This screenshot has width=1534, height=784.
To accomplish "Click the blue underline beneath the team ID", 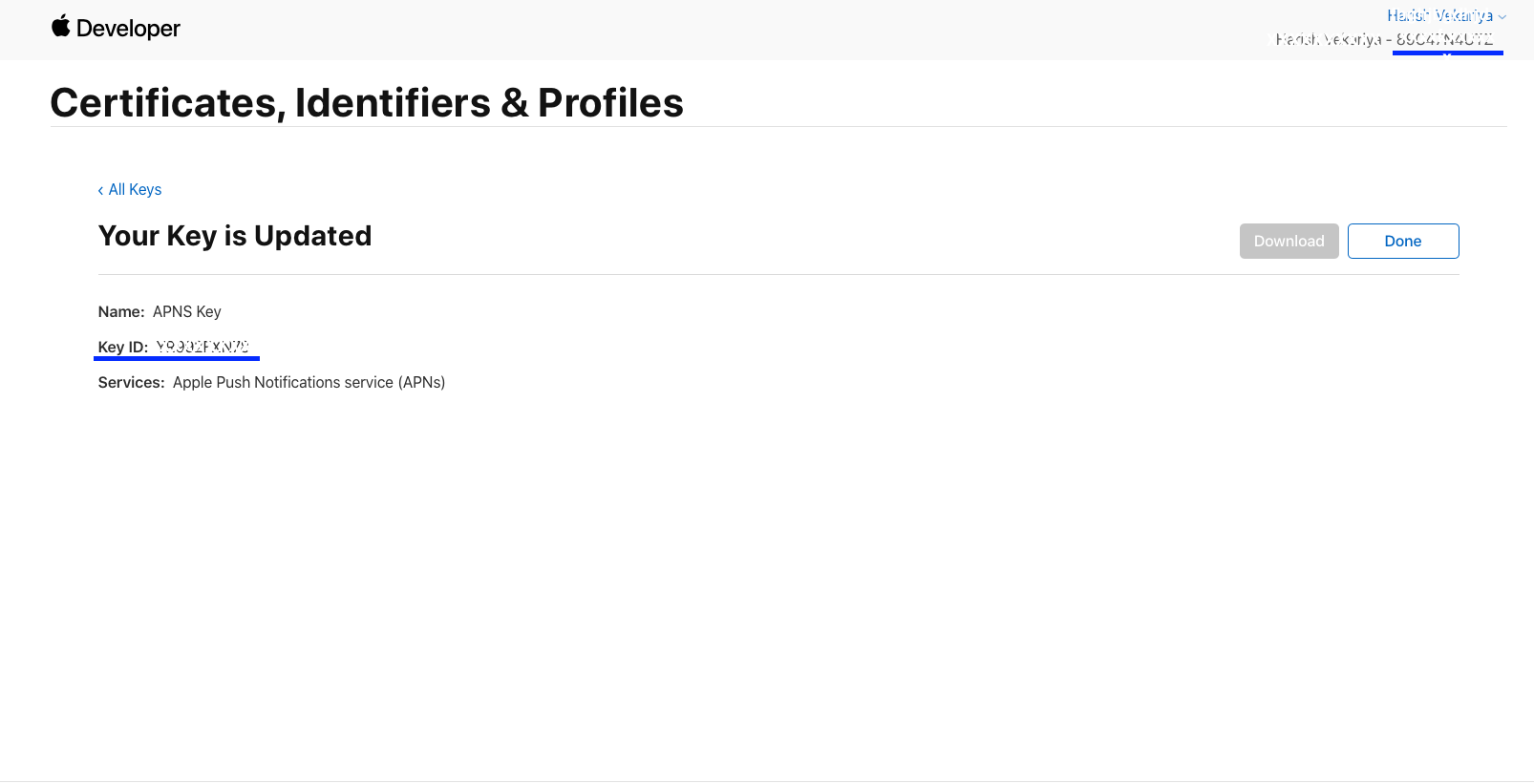I will point(1447,53).
